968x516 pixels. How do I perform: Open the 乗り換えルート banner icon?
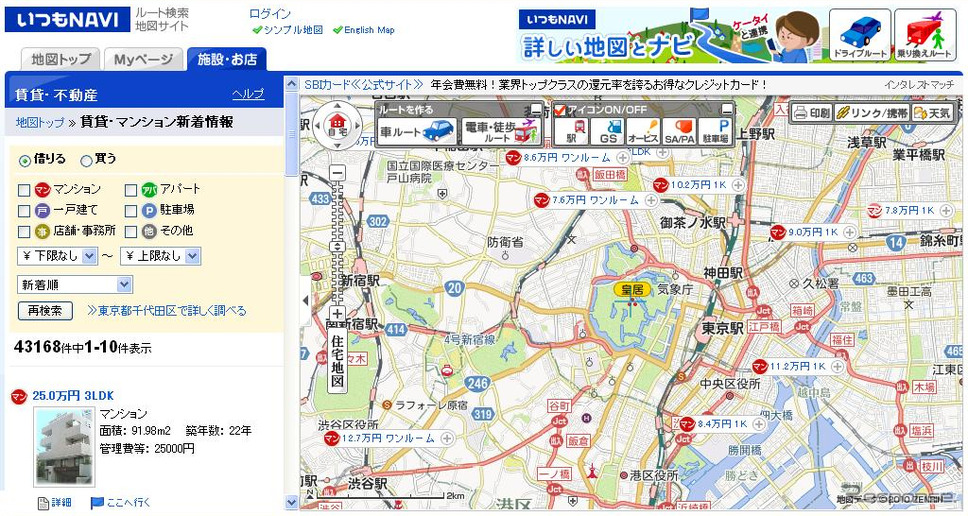(925, 35)
